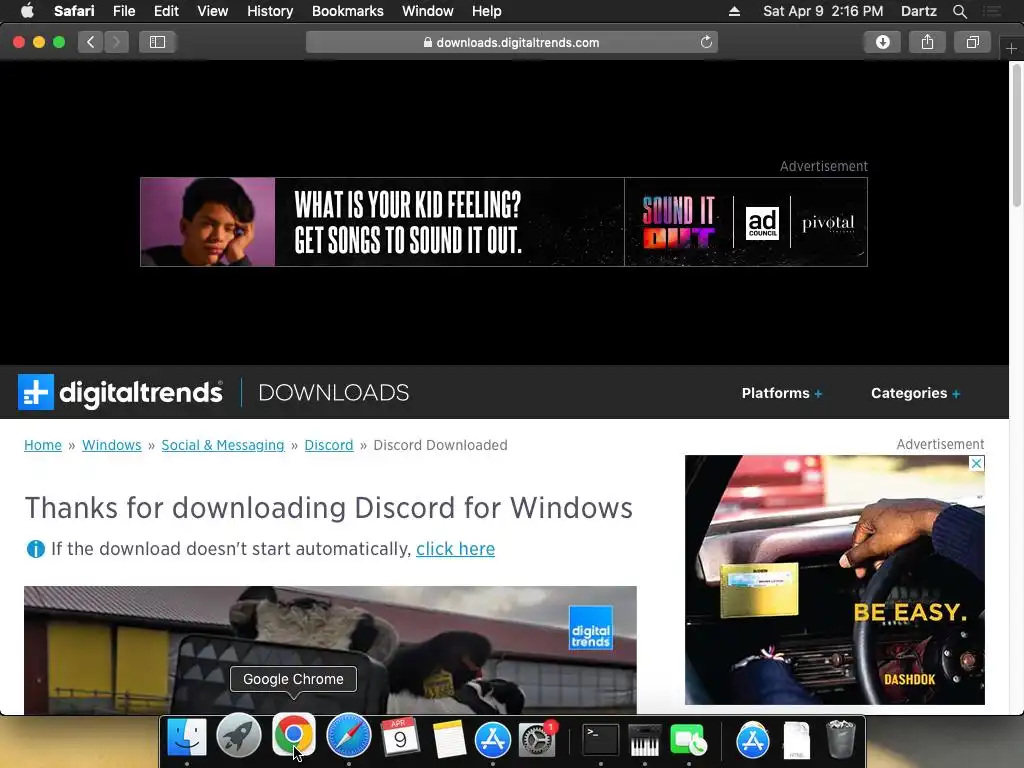Screen dimensions: 1024x768
Task: Click the Safari compass in the Dock
Action: tap(349, 736)
